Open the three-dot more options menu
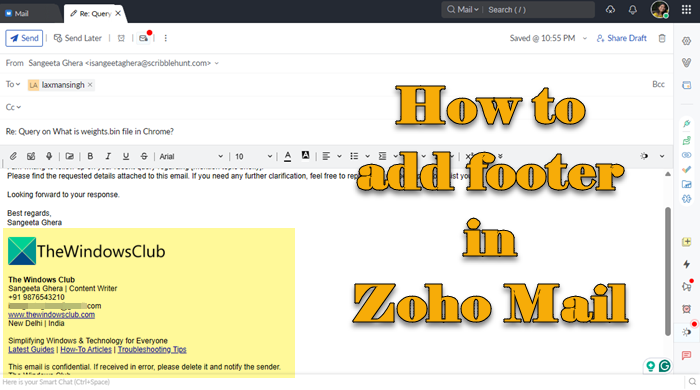This screenshot has height=390, width=700. tap(166, 38)
